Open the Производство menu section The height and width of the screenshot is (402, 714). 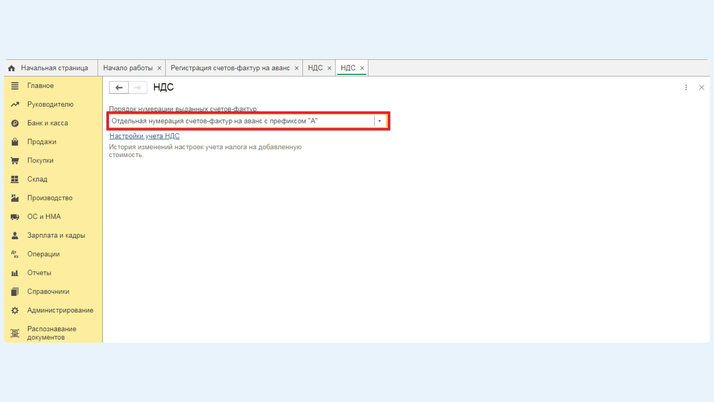[x=50, y=198]
